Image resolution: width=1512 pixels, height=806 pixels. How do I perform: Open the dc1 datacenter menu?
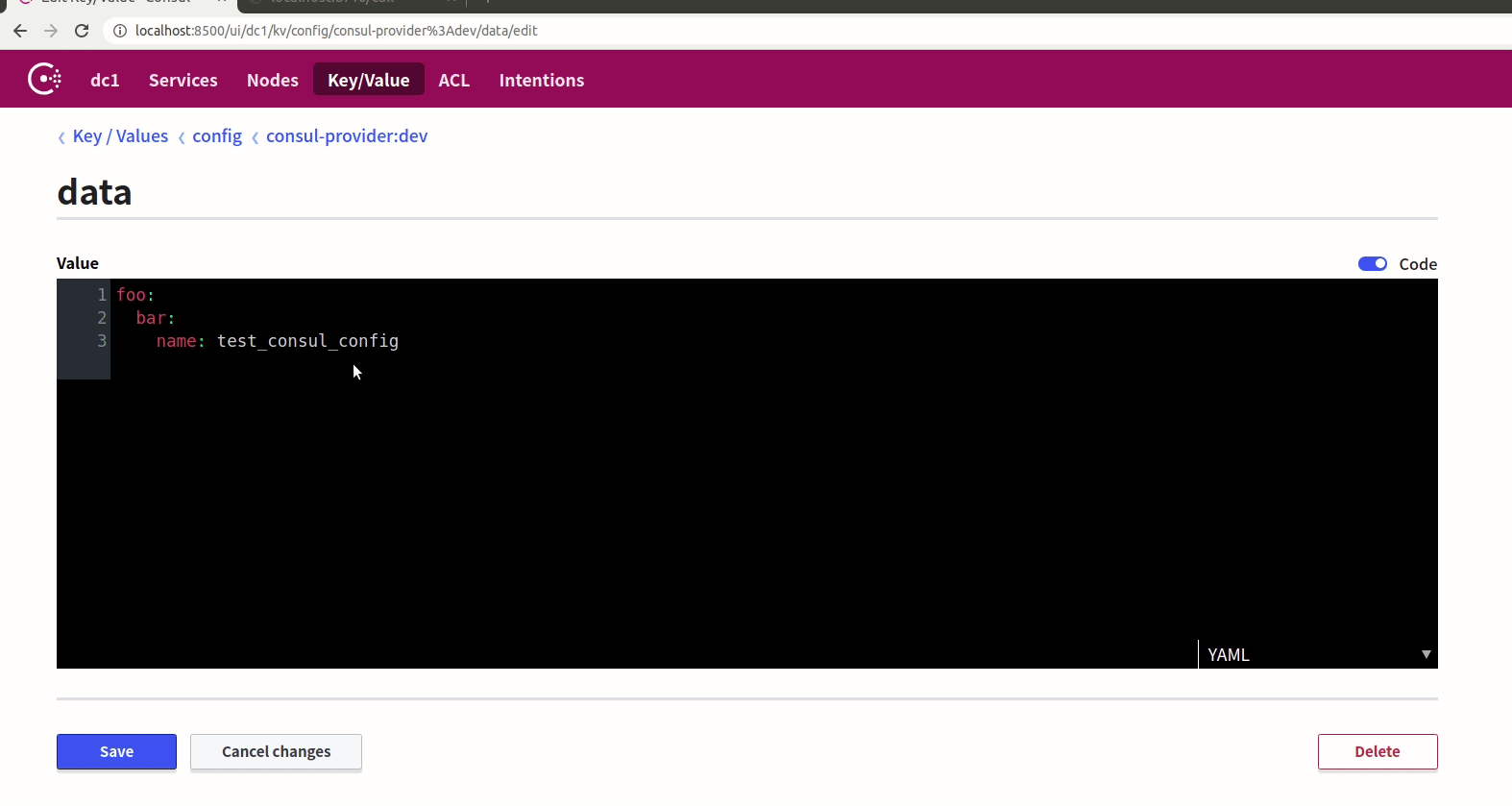tap(105, 80)
